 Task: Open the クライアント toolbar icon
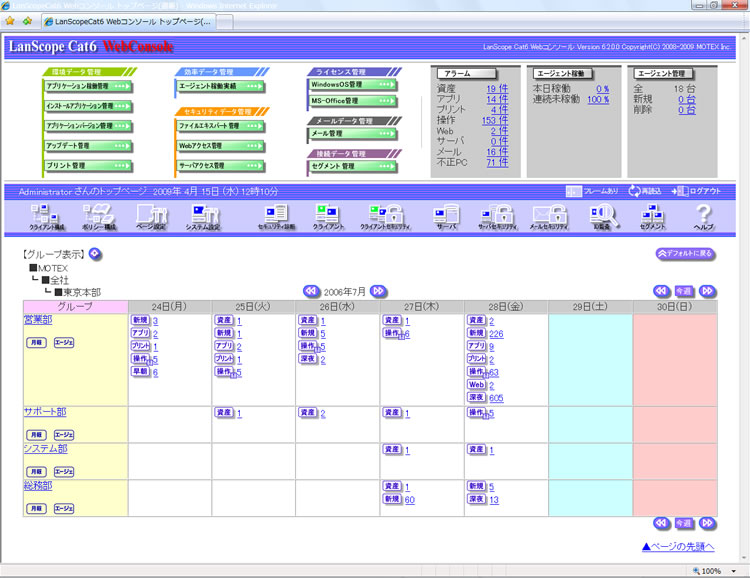[328, 217]
